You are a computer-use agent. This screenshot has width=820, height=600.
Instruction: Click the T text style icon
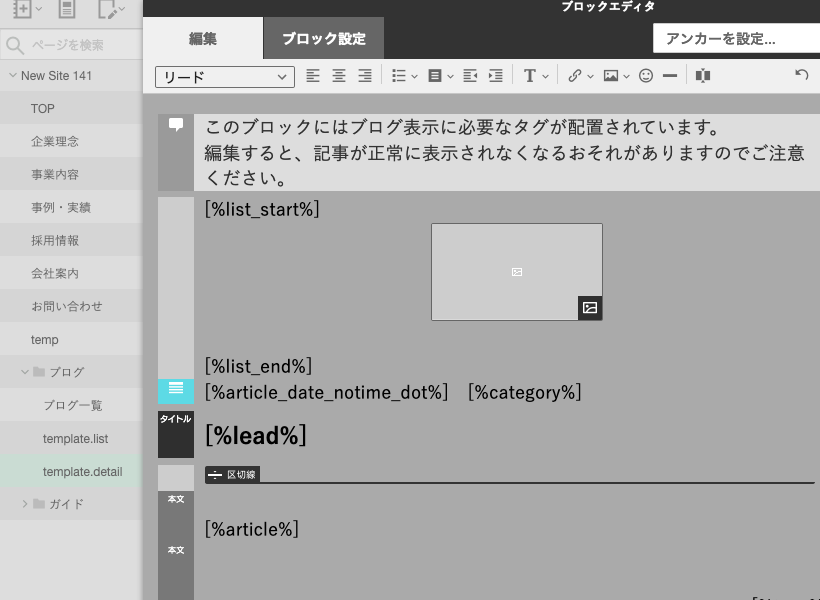pyautogui.click(x=530, y=76)
